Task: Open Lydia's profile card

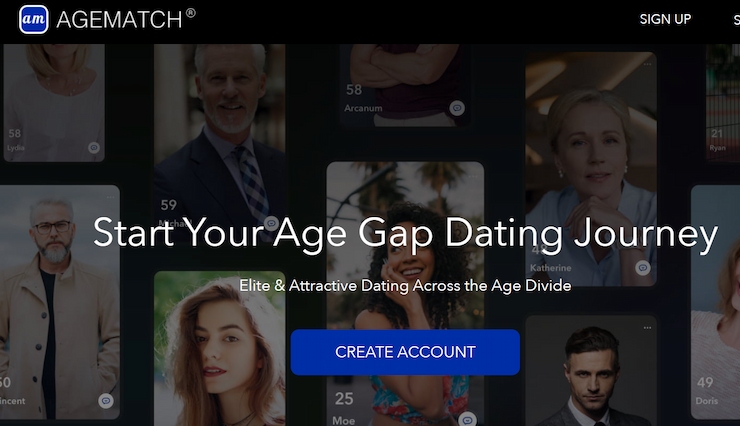Action: [x=52, y=103]
